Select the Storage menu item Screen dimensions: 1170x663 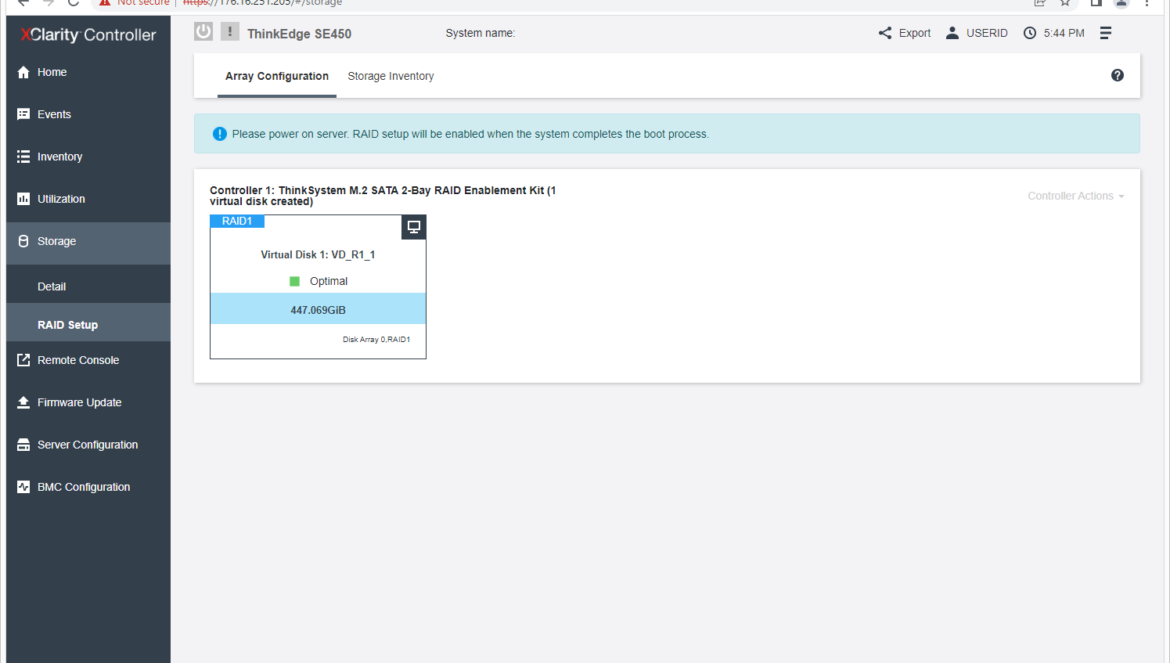tap(88, 242)
